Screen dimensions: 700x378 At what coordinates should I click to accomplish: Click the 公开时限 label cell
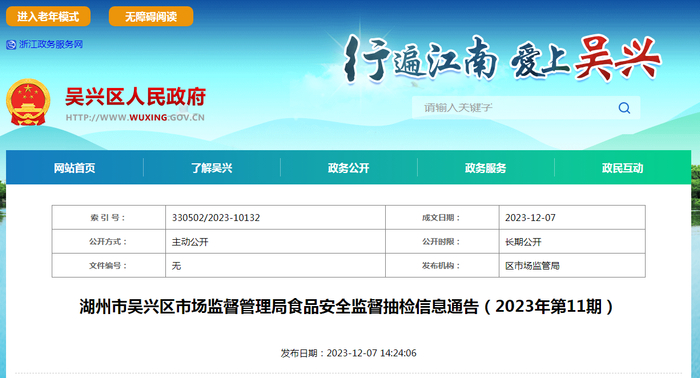pos(442,242)
